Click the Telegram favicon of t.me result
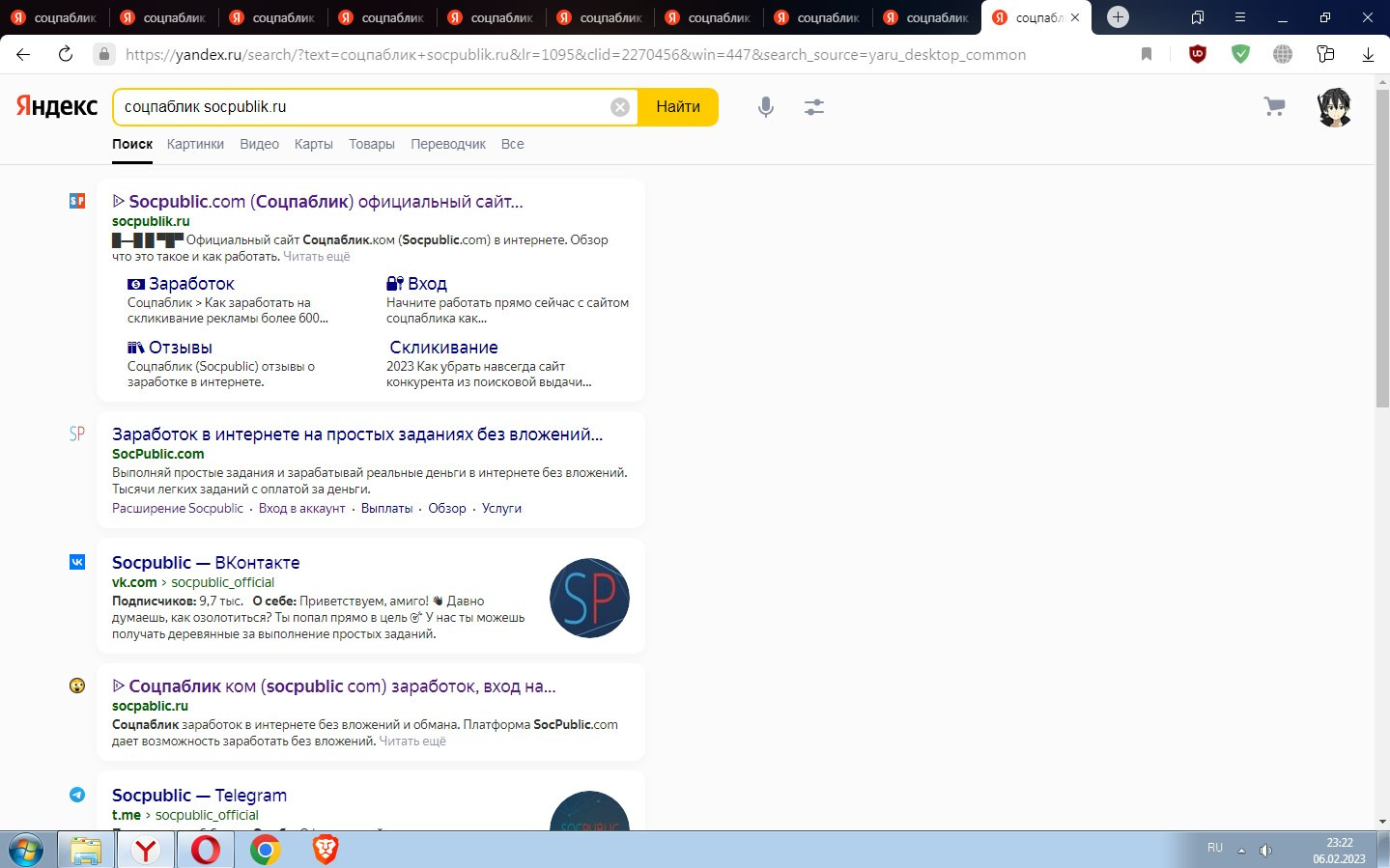This screenshot has width=1390, height=868. pos(77,795)
